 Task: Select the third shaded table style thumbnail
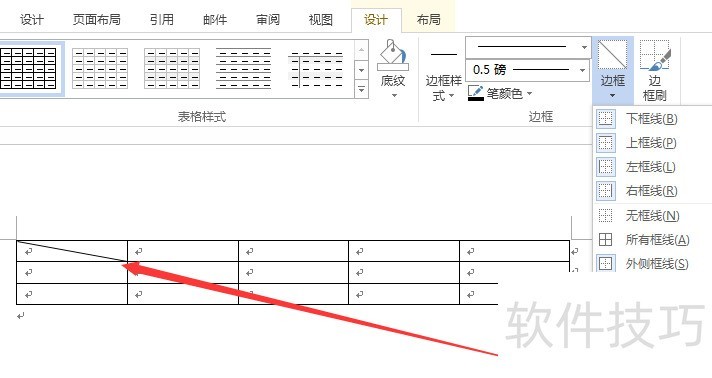pyautogui.click(x=172, y=69)
